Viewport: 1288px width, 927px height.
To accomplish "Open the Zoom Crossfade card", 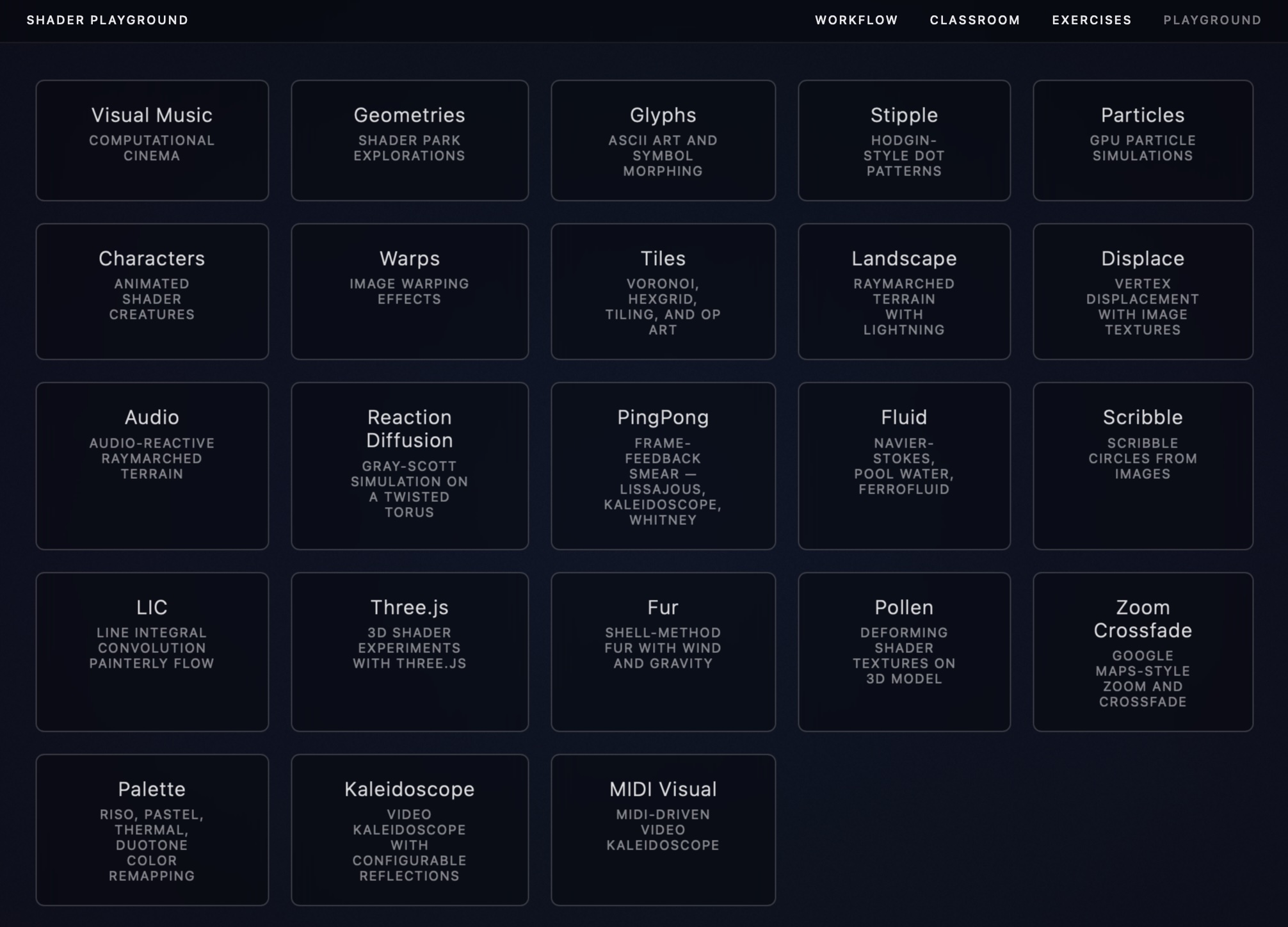I will coord(1143,651).
